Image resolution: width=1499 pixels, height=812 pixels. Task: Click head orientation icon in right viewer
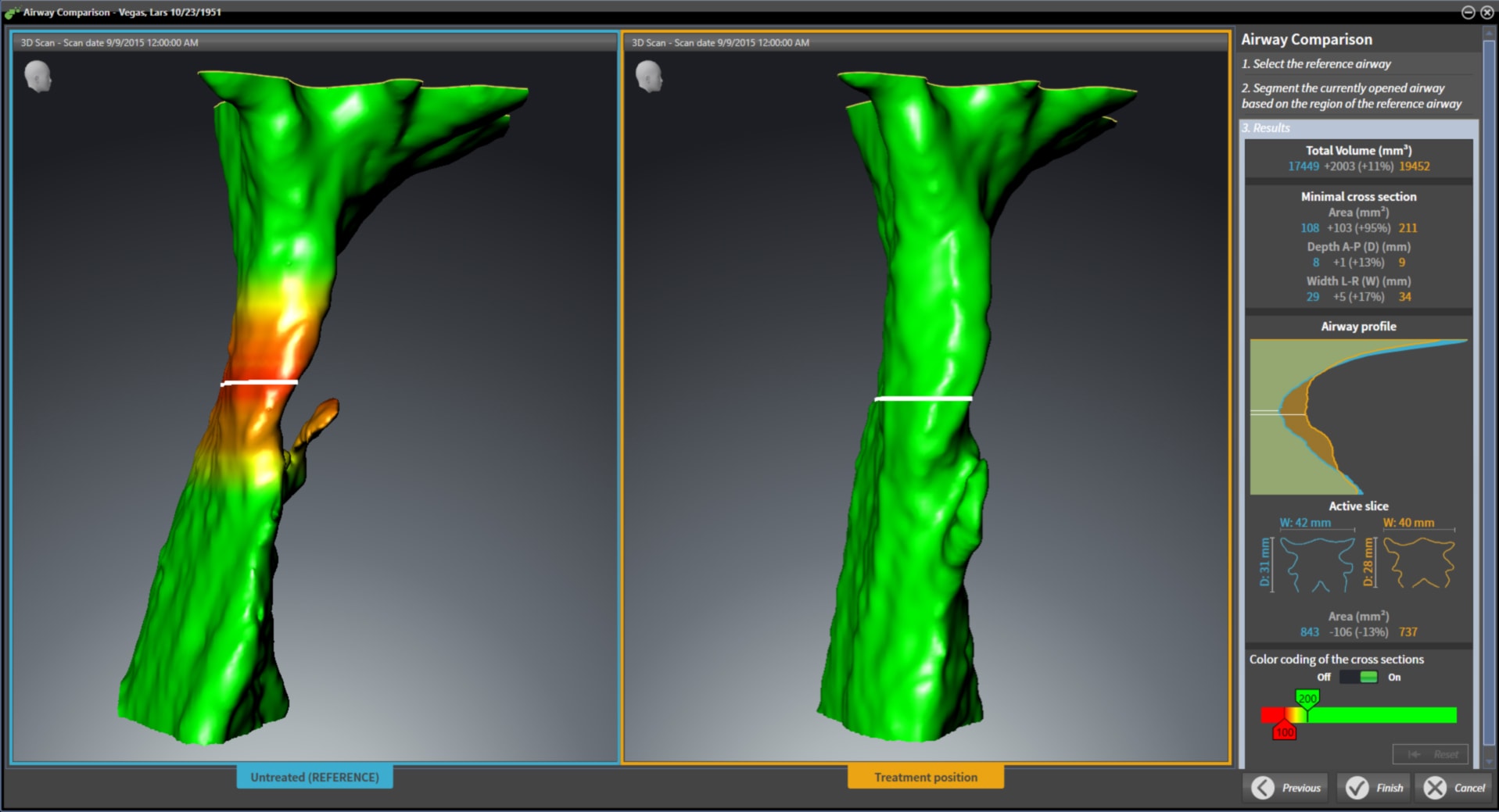tap(648, 77)
